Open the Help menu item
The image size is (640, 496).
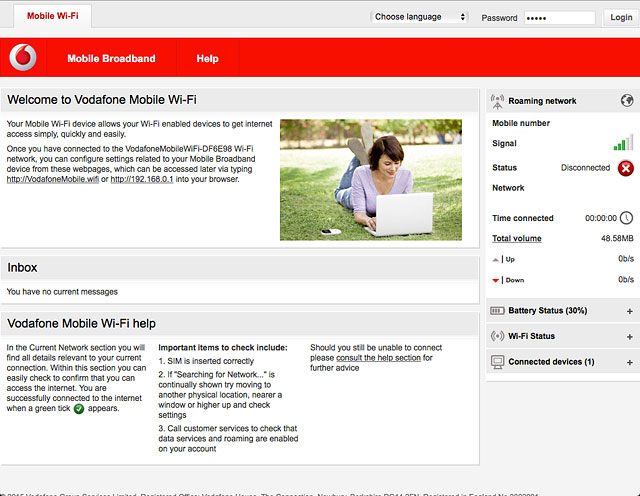(x=207, y=59)
